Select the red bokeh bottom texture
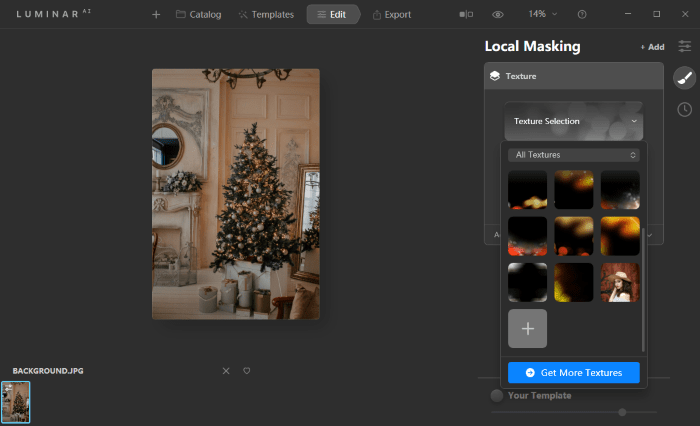700x426 pixels. click(527, 236)
